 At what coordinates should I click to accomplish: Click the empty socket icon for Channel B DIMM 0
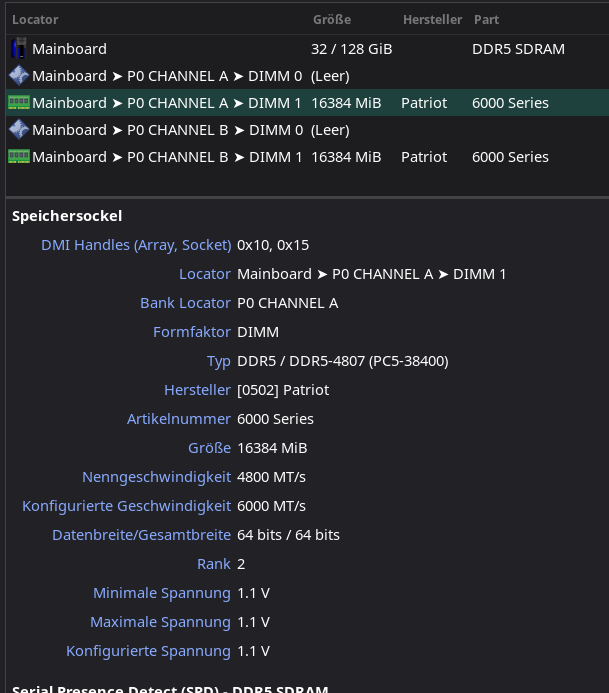[18, 129]
